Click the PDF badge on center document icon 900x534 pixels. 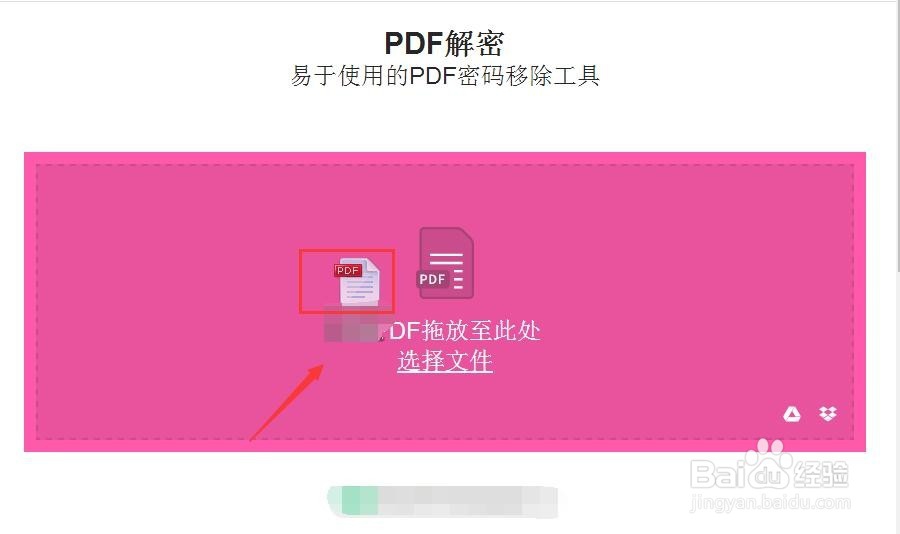click(x=432, y=279)
